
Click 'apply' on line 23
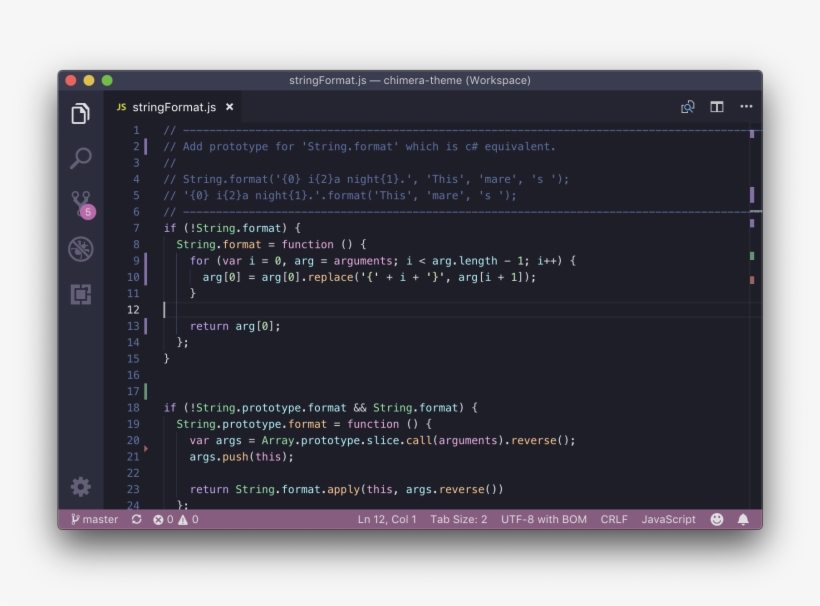(x=343, y=489)
